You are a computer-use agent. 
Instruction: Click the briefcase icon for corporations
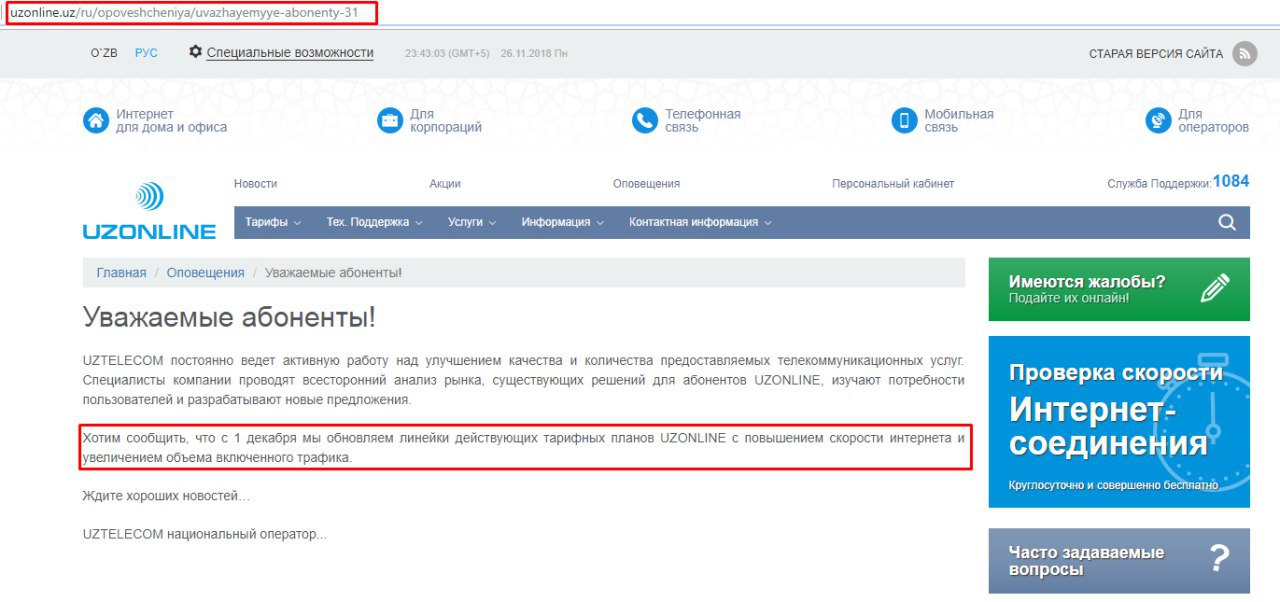pyautogui.click(x=390, y=121)
